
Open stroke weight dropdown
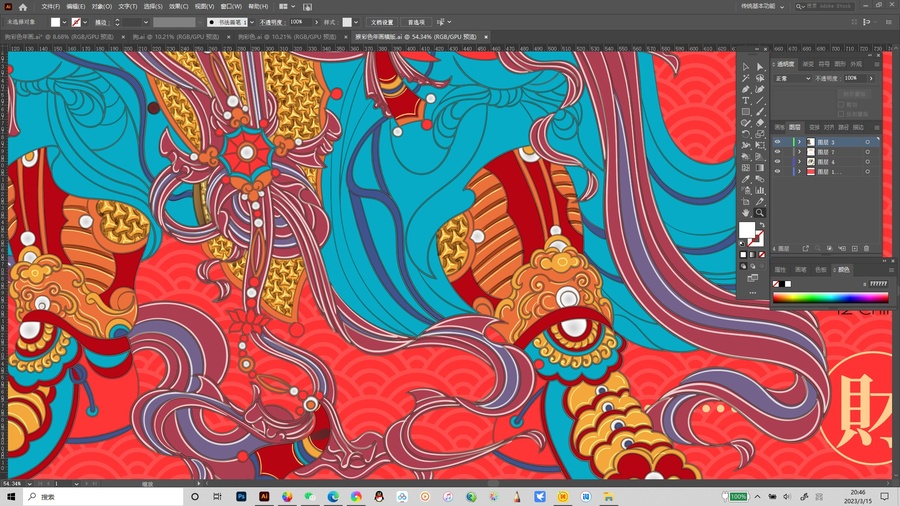(146, 22)
